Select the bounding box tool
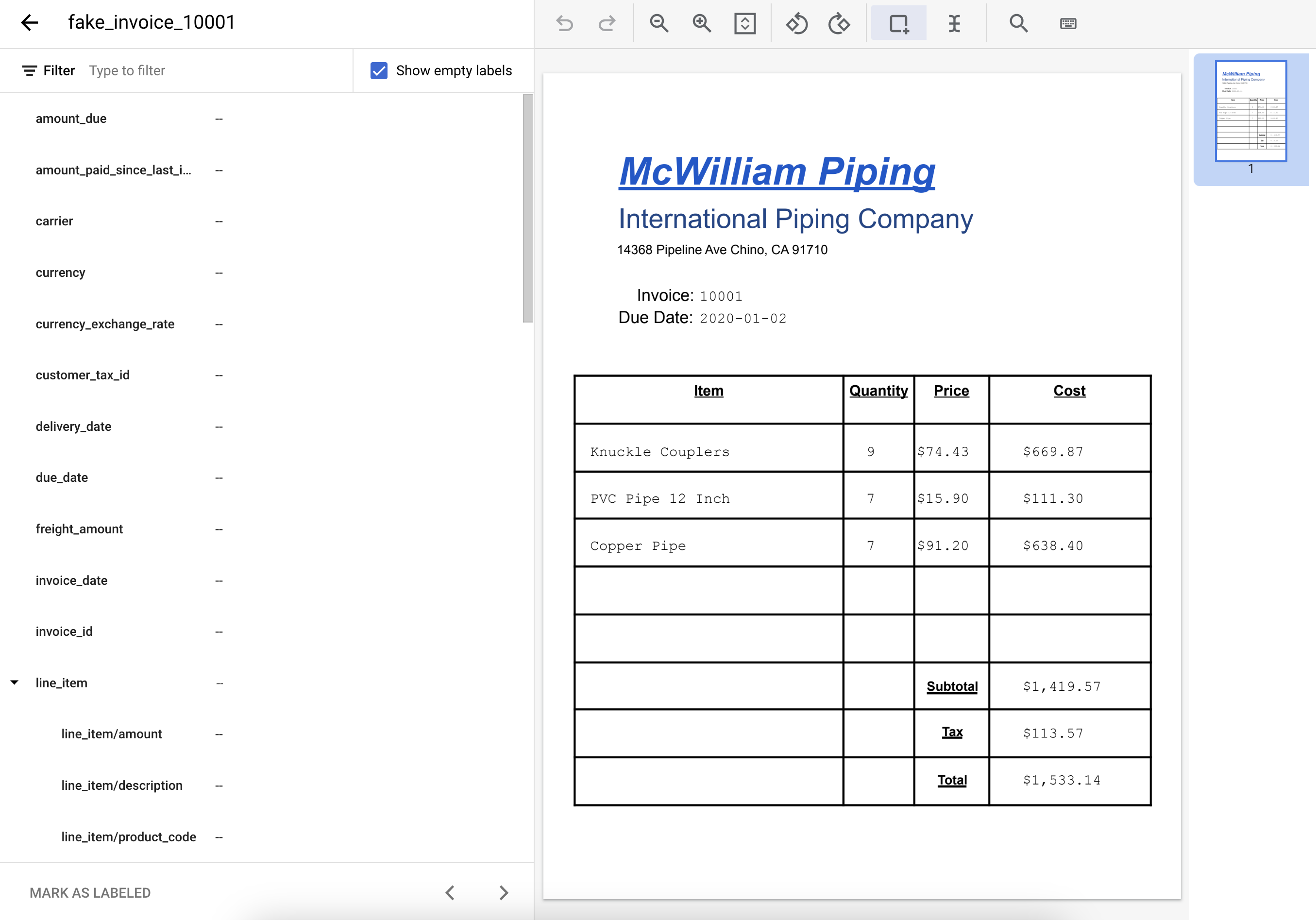 [x=898, y=23]
